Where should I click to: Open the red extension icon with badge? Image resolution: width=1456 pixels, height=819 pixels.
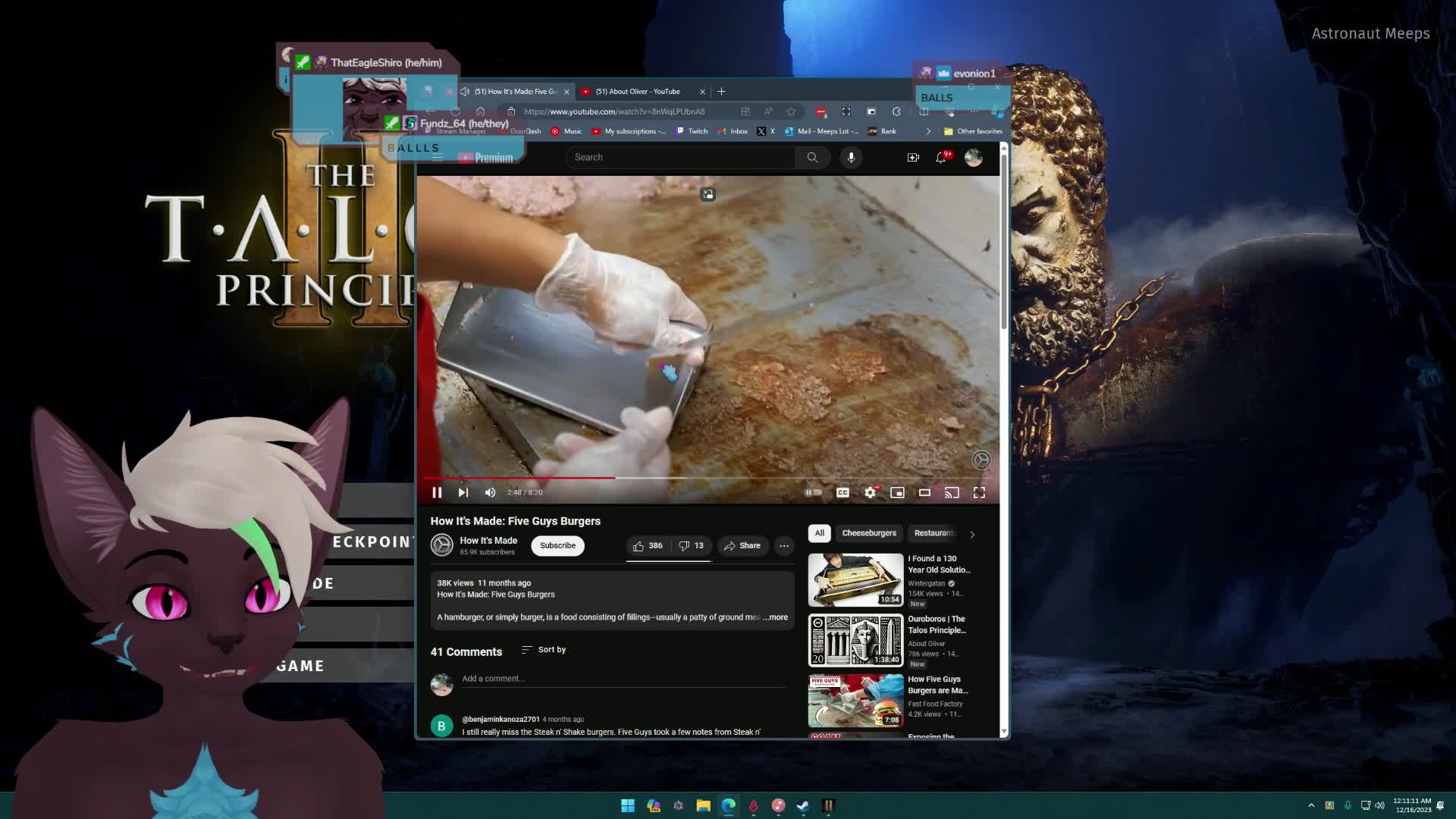point(821,111)
